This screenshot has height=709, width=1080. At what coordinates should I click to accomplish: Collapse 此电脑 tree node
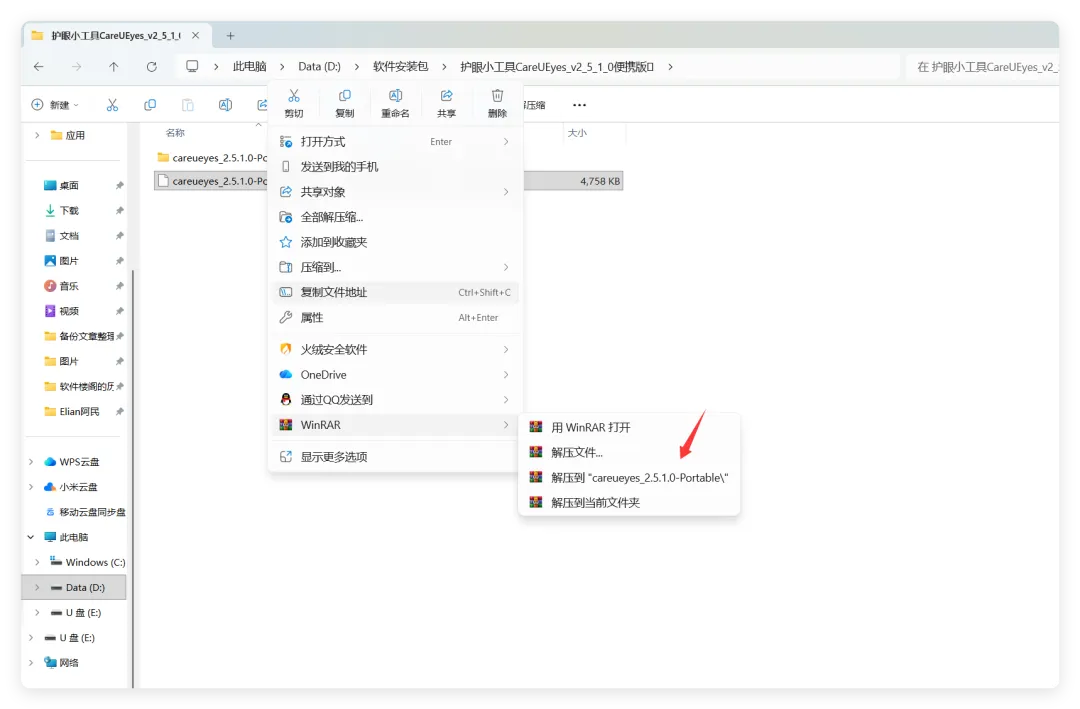point(31,537)
